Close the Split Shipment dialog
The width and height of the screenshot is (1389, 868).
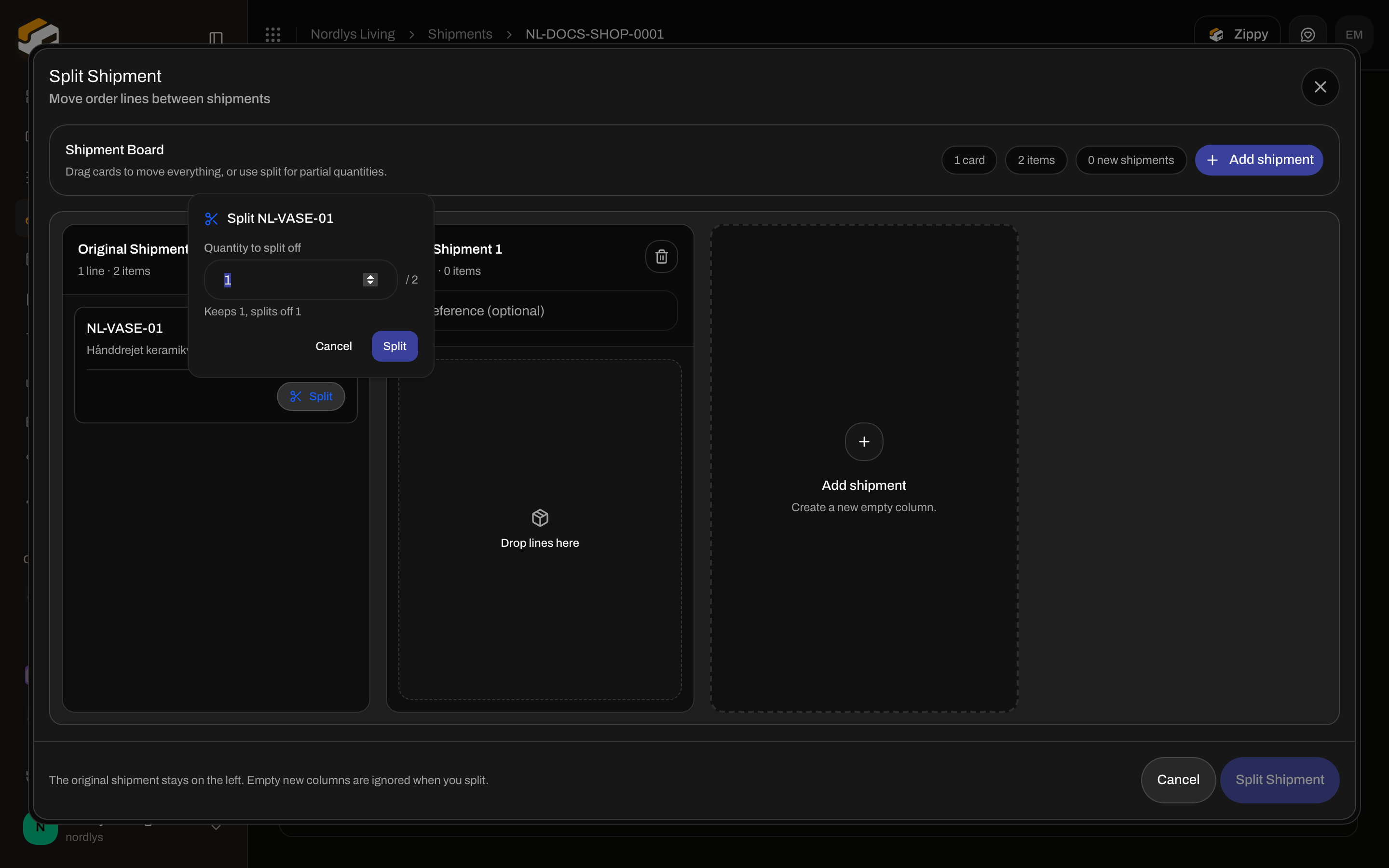point(1320,87)
